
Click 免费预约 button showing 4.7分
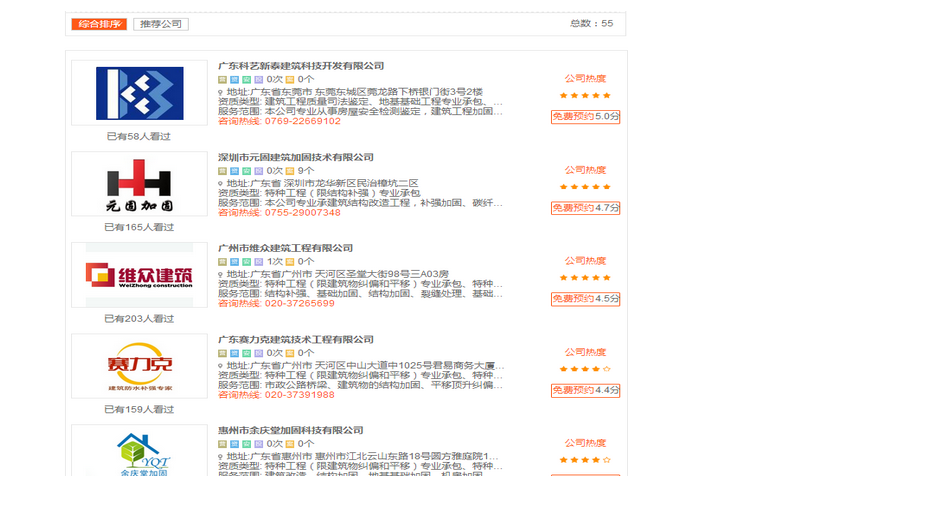[x=585, y=208]
